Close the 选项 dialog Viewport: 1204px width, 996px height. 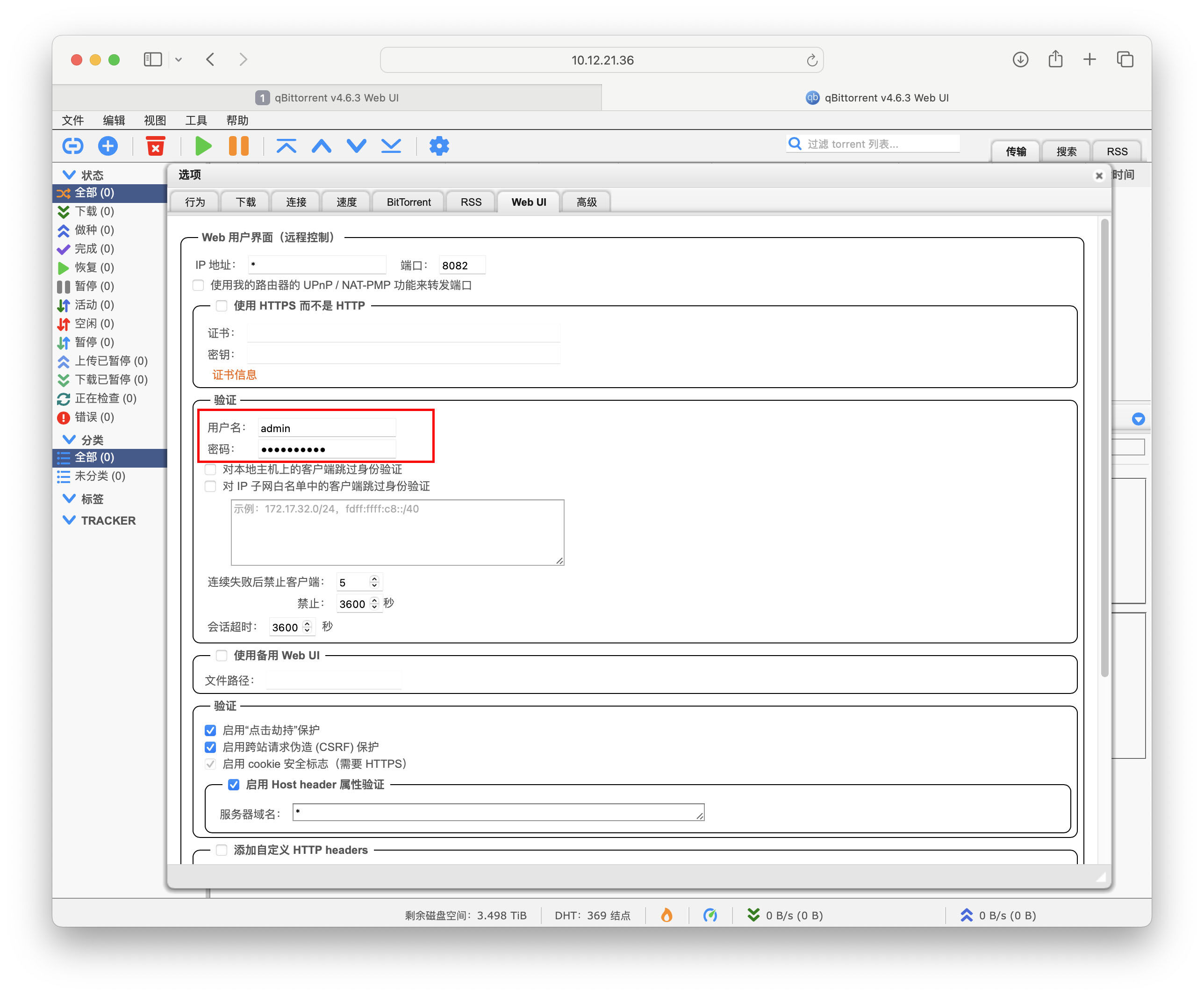[1098, 175]
